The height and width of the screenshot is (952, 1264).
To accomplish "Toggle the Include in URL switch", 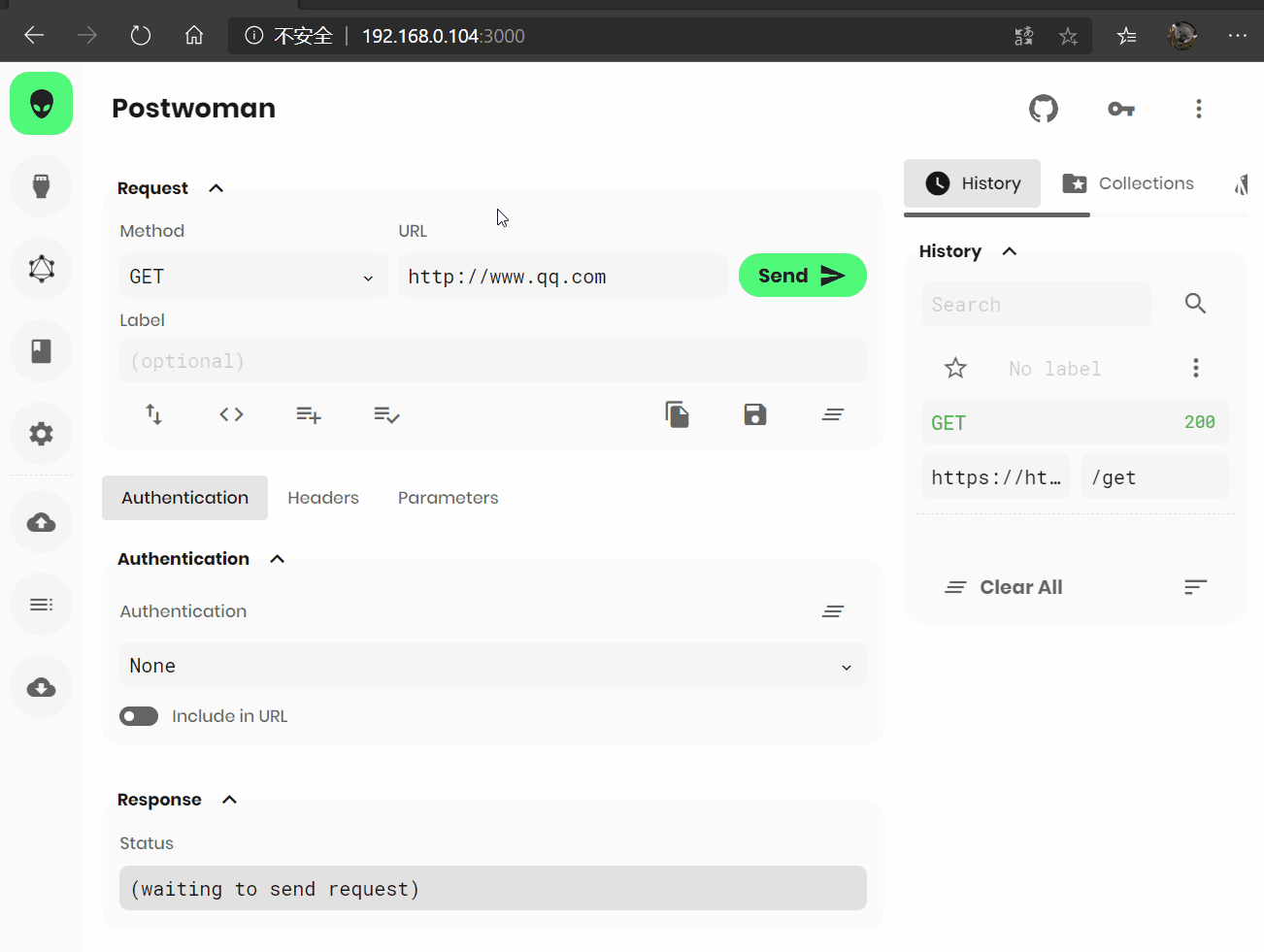I will tap(139, 716).
